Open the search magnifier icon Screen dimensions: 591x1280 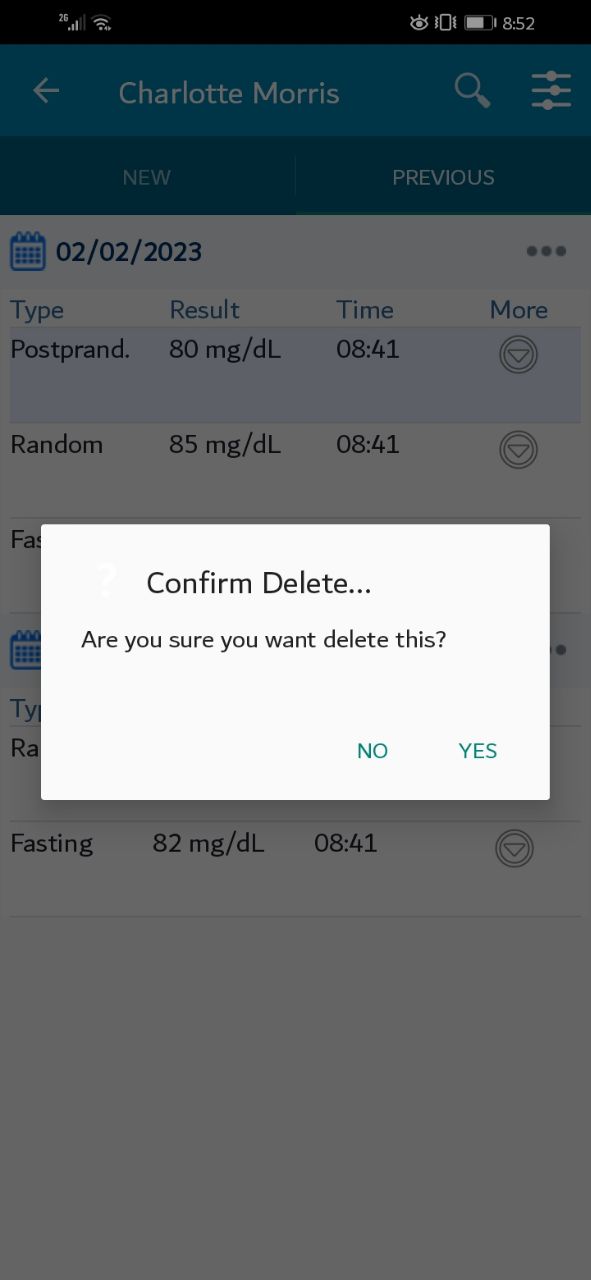click(472, 91)
